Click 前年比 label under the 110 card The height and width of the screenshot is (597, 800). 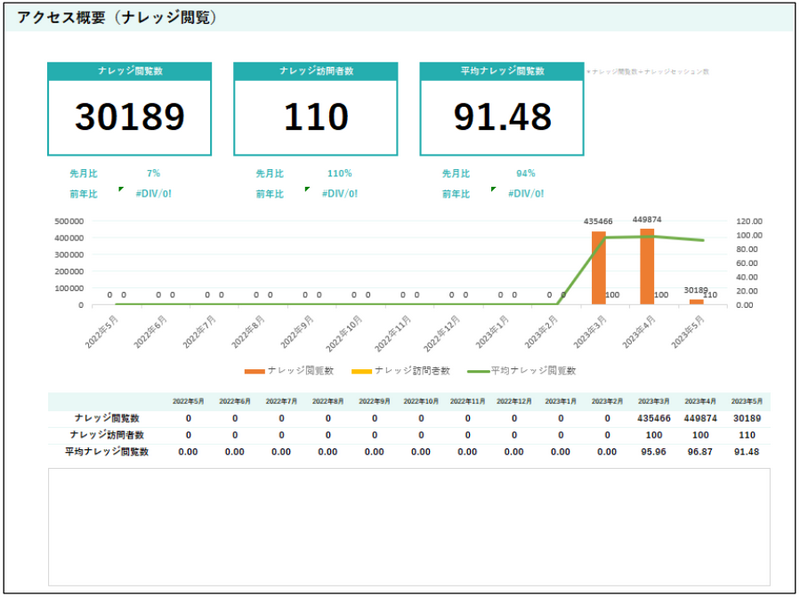click(270, 194)
